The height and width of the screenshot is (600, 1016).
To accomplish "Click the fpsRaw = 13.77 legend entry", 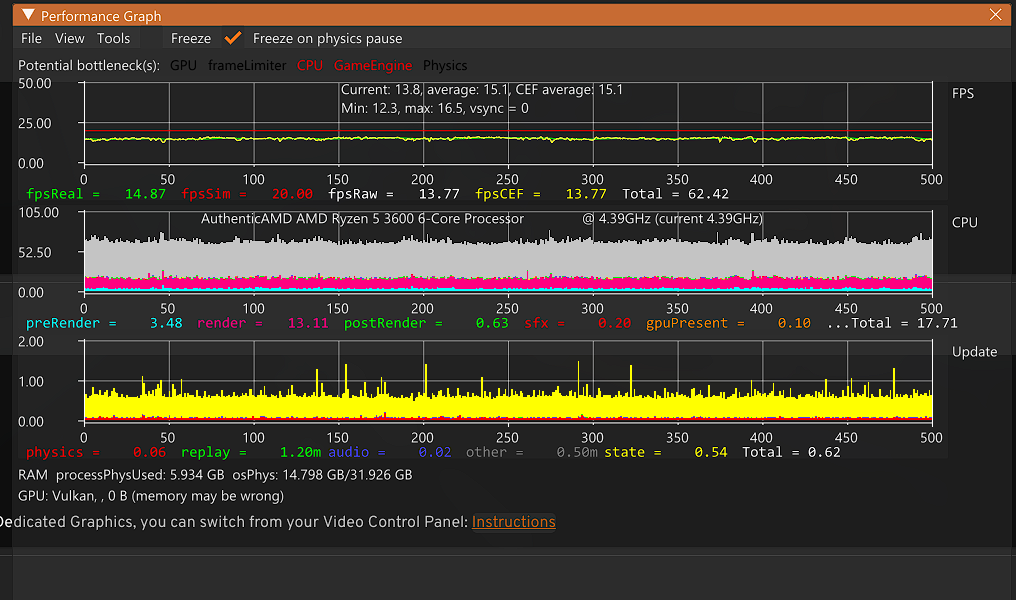I will 393,194.
